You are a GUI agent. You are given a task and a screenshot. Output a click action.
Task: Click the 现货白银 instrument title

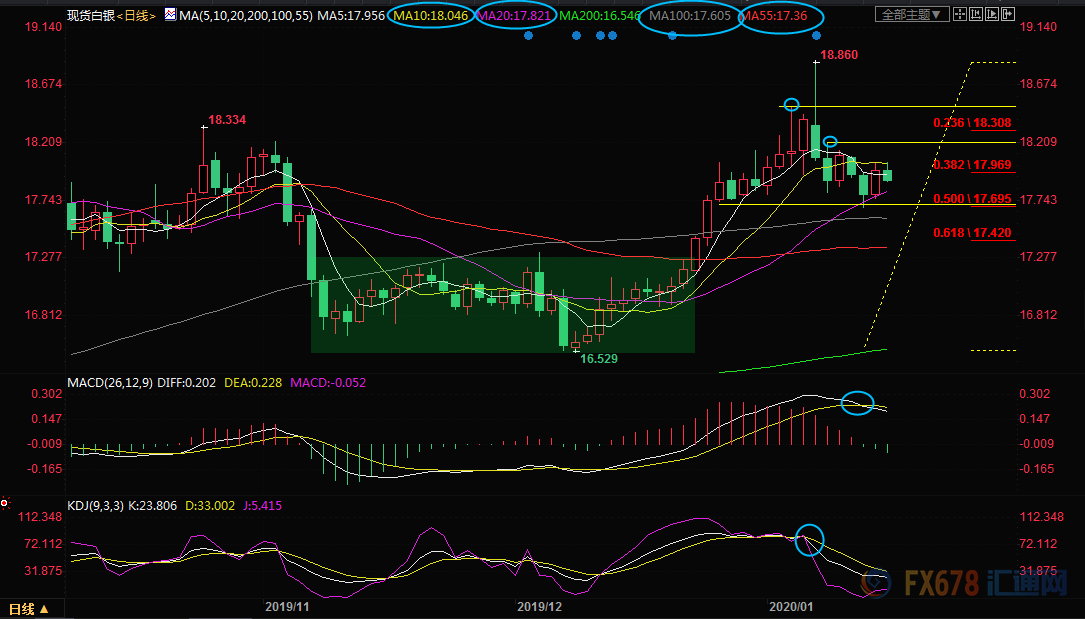(90, 15)
